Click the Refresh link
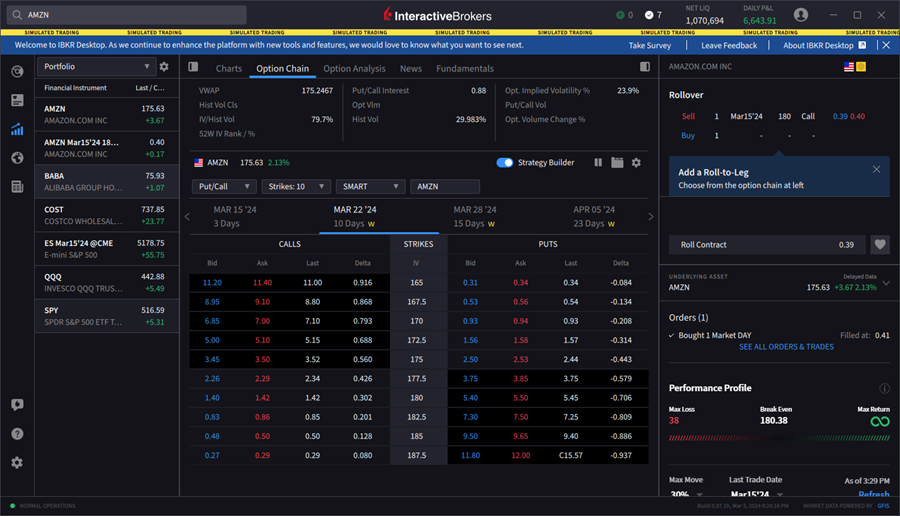900x516 pixels. pos(874,493)
